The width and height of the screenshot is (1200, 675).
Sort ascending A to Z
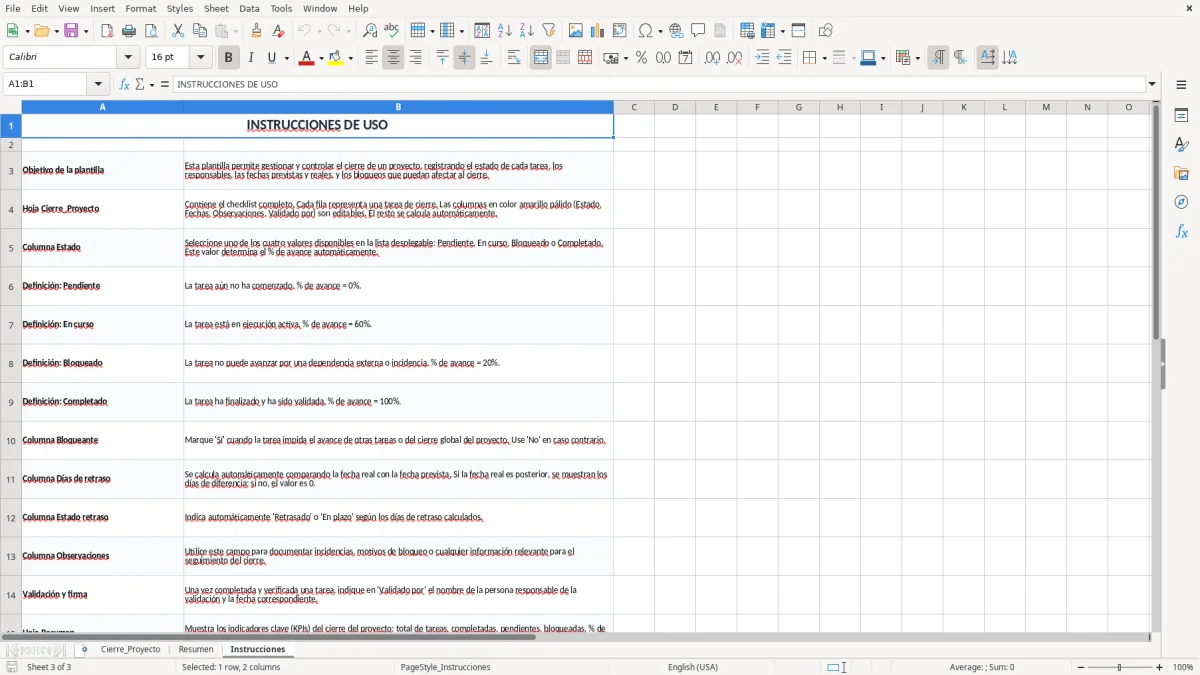pyautogui.click(x=505, y=31)
